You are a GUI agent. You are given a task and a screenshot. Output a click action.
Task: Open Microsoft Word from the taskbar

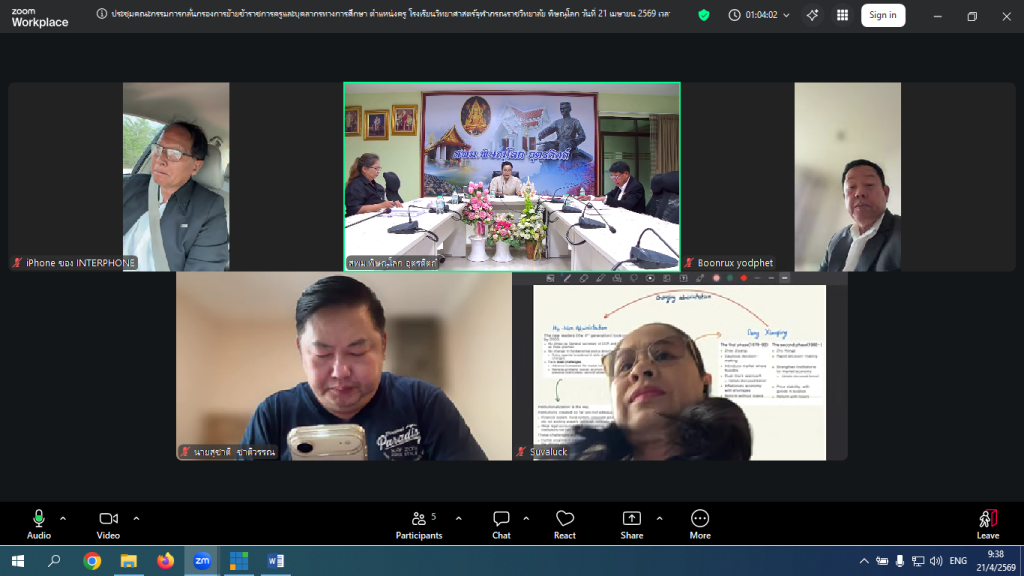click(x=275, y=561)
